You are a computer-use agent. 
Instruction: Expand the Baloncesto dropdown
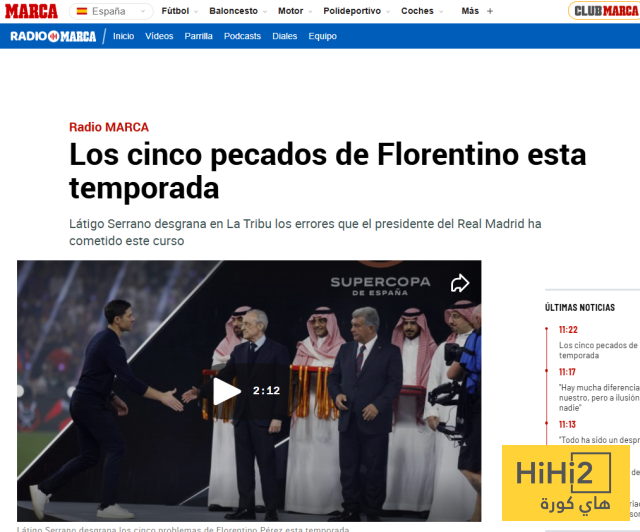(x=237, y=11)
